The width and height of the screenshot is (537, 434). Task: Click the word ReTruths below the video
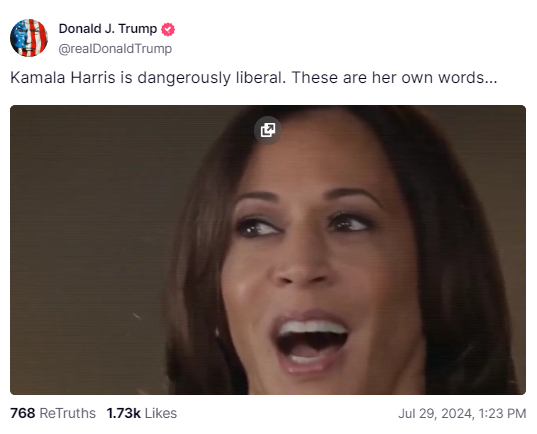67,413
